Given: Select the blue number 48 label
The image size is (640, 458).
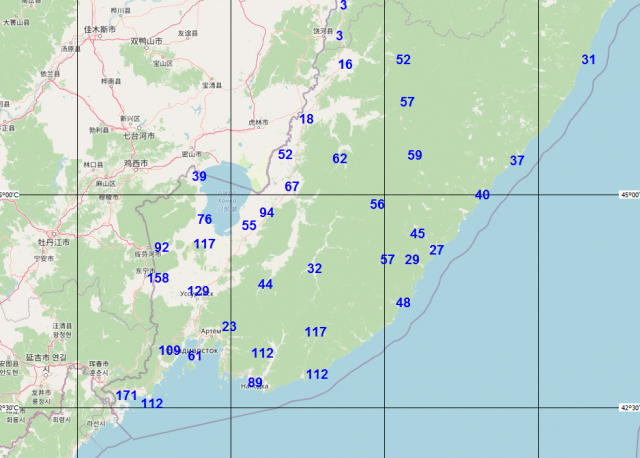Looking at the screenshot, I should pyautogui.click(x=403, y=303).
